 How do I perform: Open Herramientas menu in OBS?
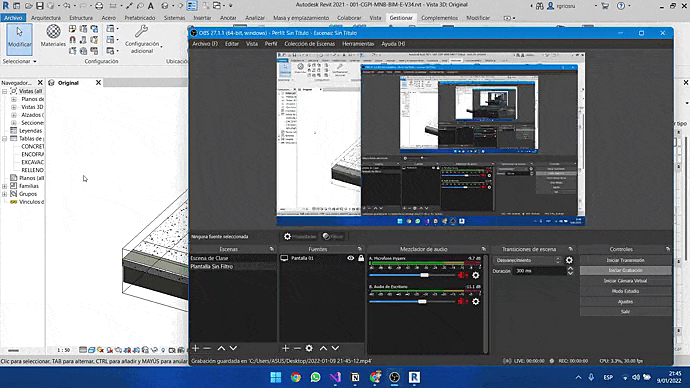[x=358, y=44]
